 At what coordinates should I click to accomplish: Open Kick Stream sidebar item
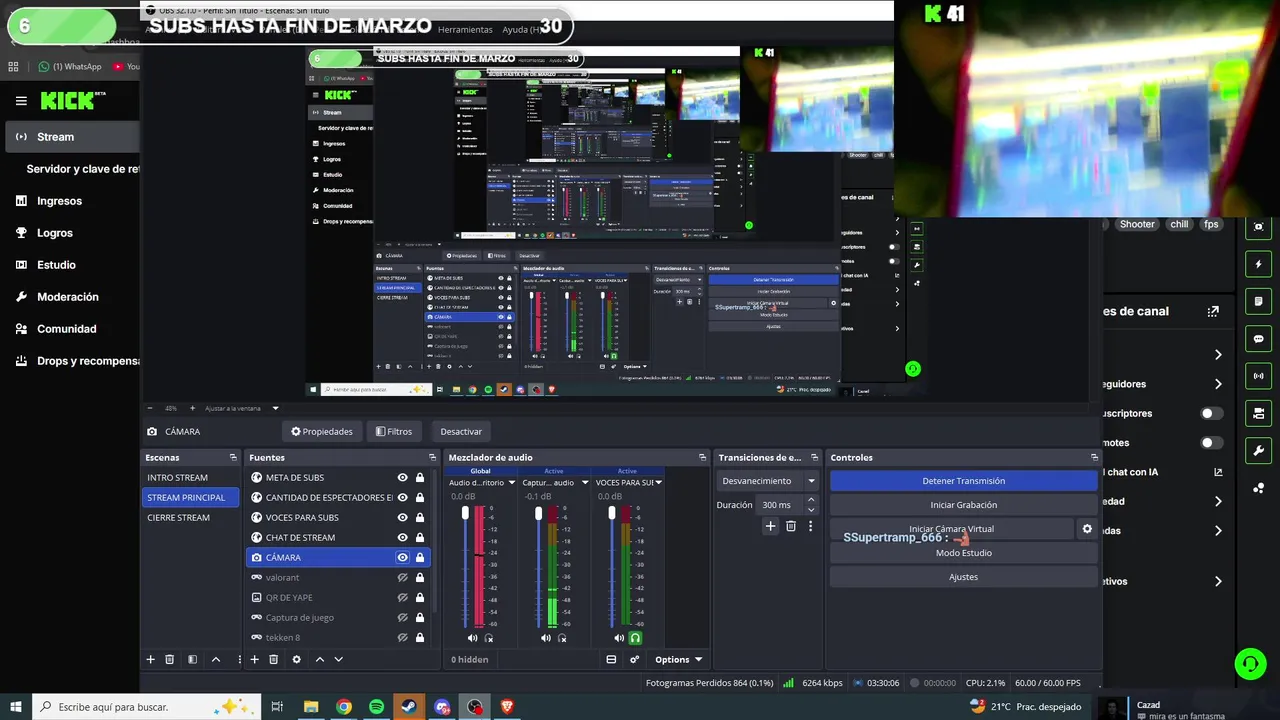(70, 137)
